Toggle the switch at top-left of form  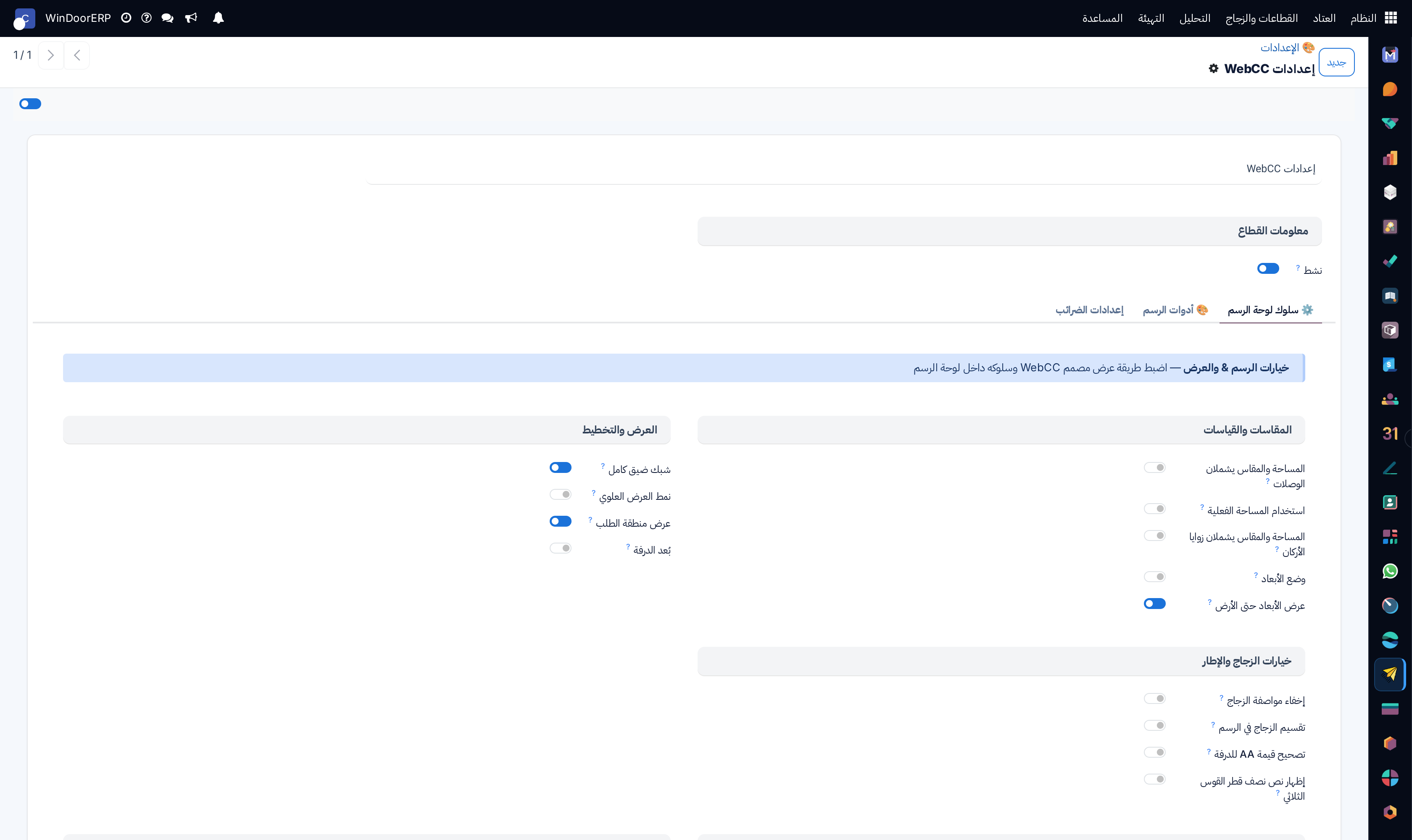[x=30, y=104]
